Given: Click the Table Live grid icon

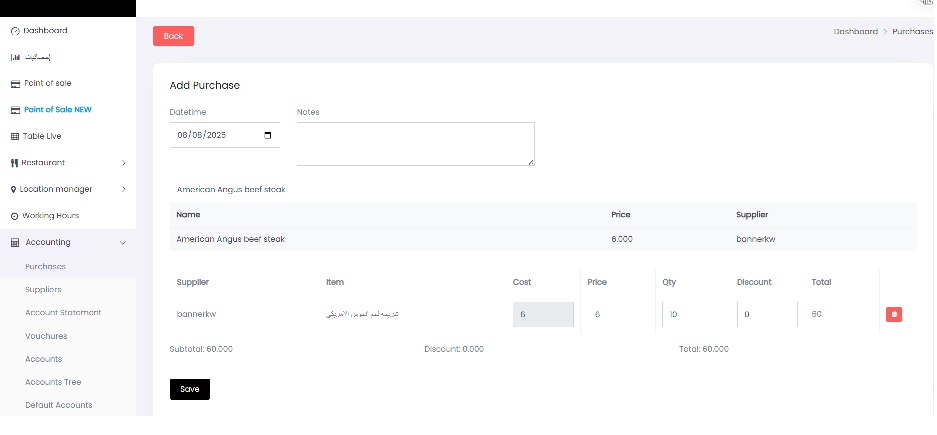Looking at the screenshot, I should coord(15,136).
